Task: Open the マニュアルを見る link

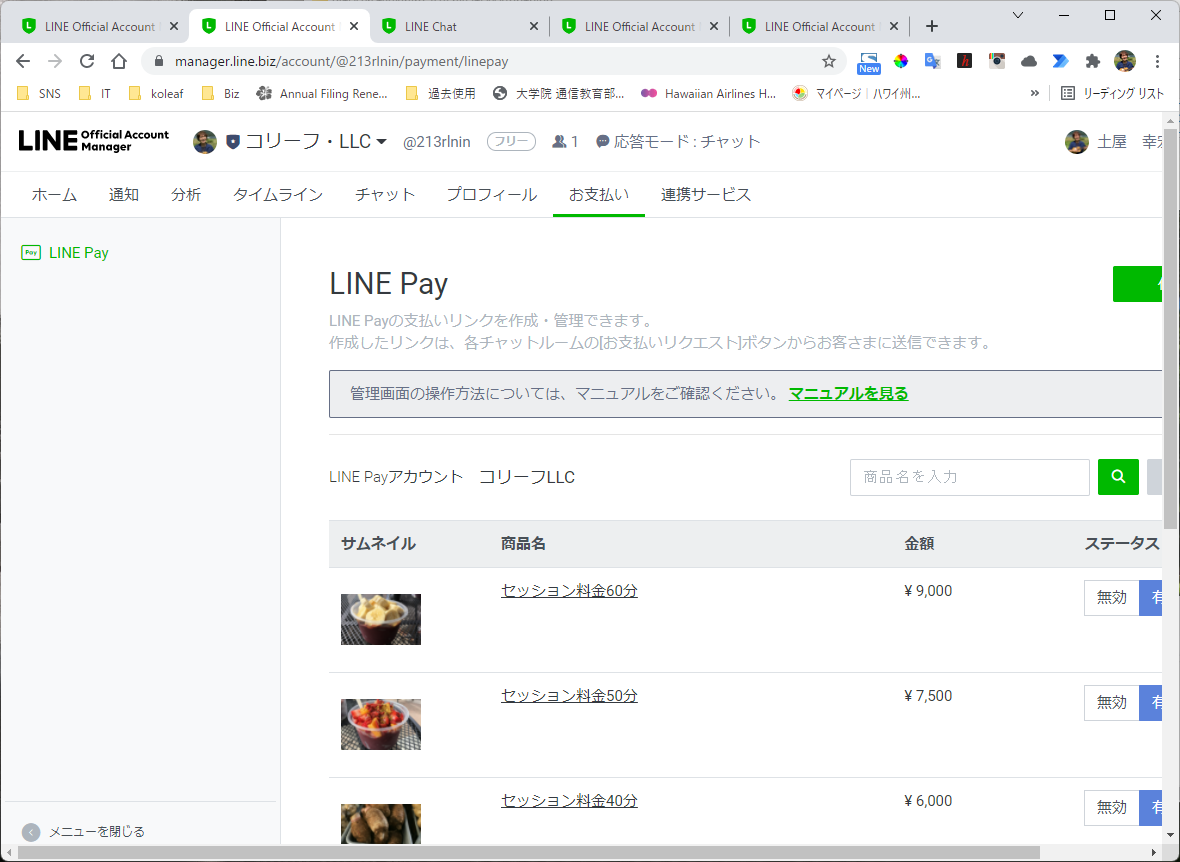Action: coord(848,394)
